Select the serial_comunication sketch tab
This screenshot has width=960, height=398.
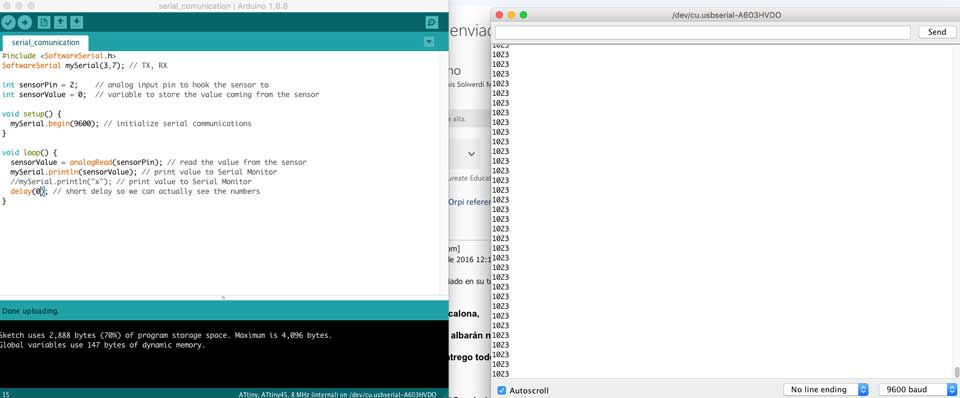45,43
